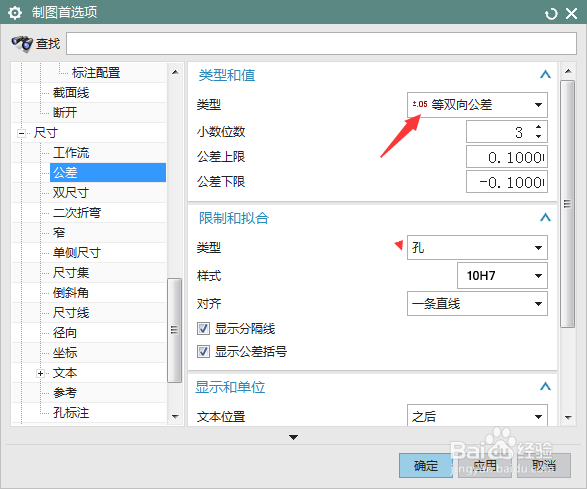
Task: Expand the 文本 tree node
Action: tap(40, 373)
